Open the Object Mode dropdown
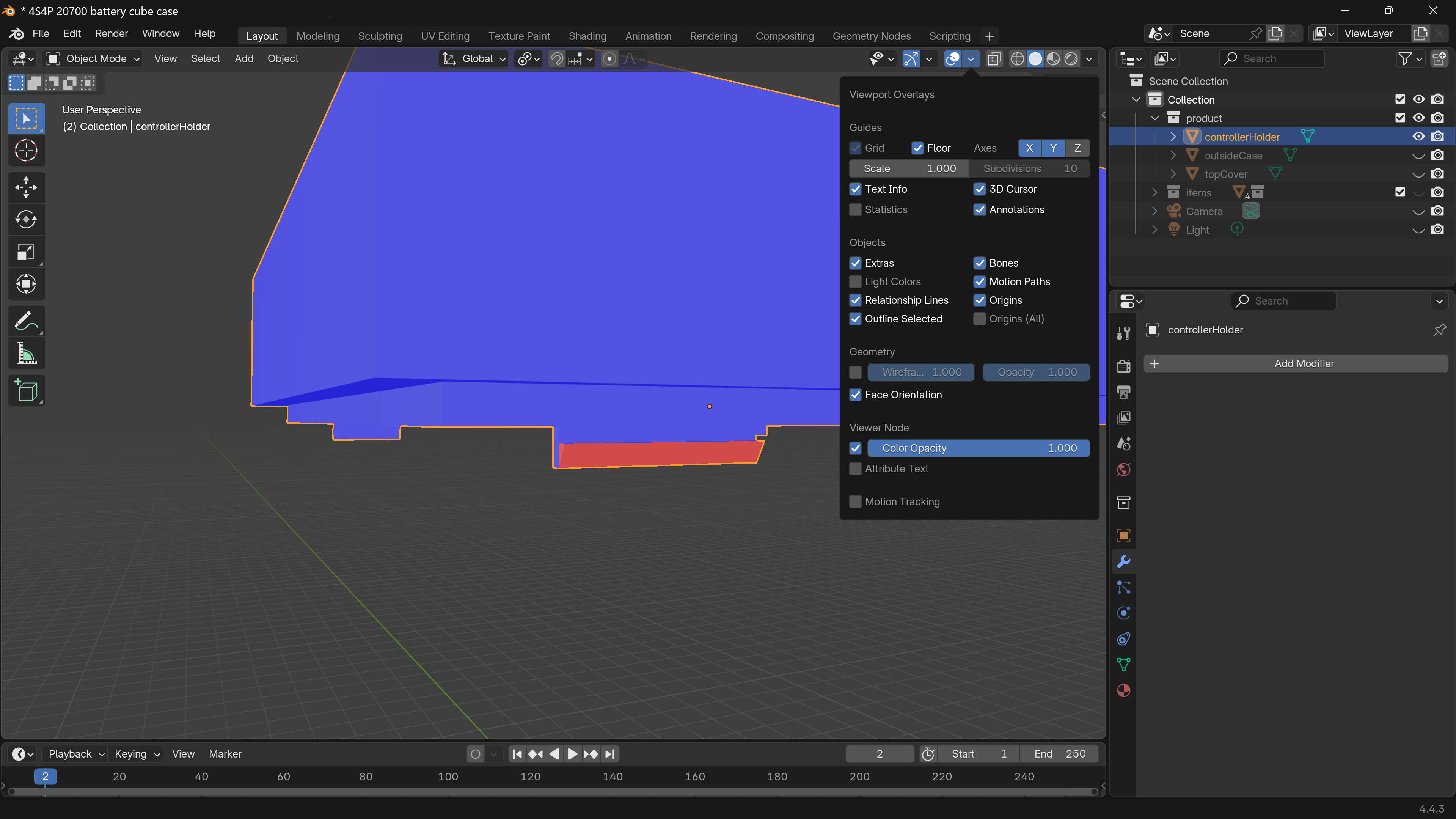Screen dimensions: 1456x819 [x=94, y=59]
